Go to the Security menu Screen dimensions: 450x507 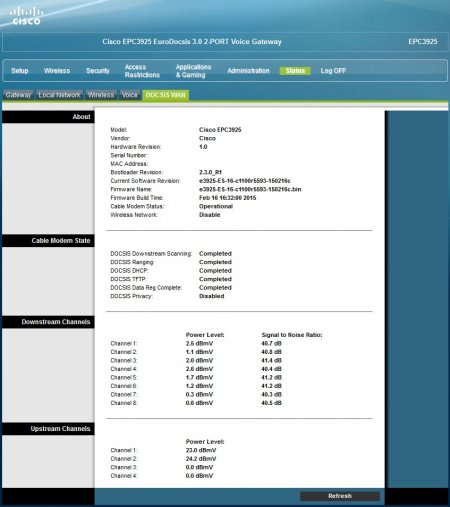98,71
